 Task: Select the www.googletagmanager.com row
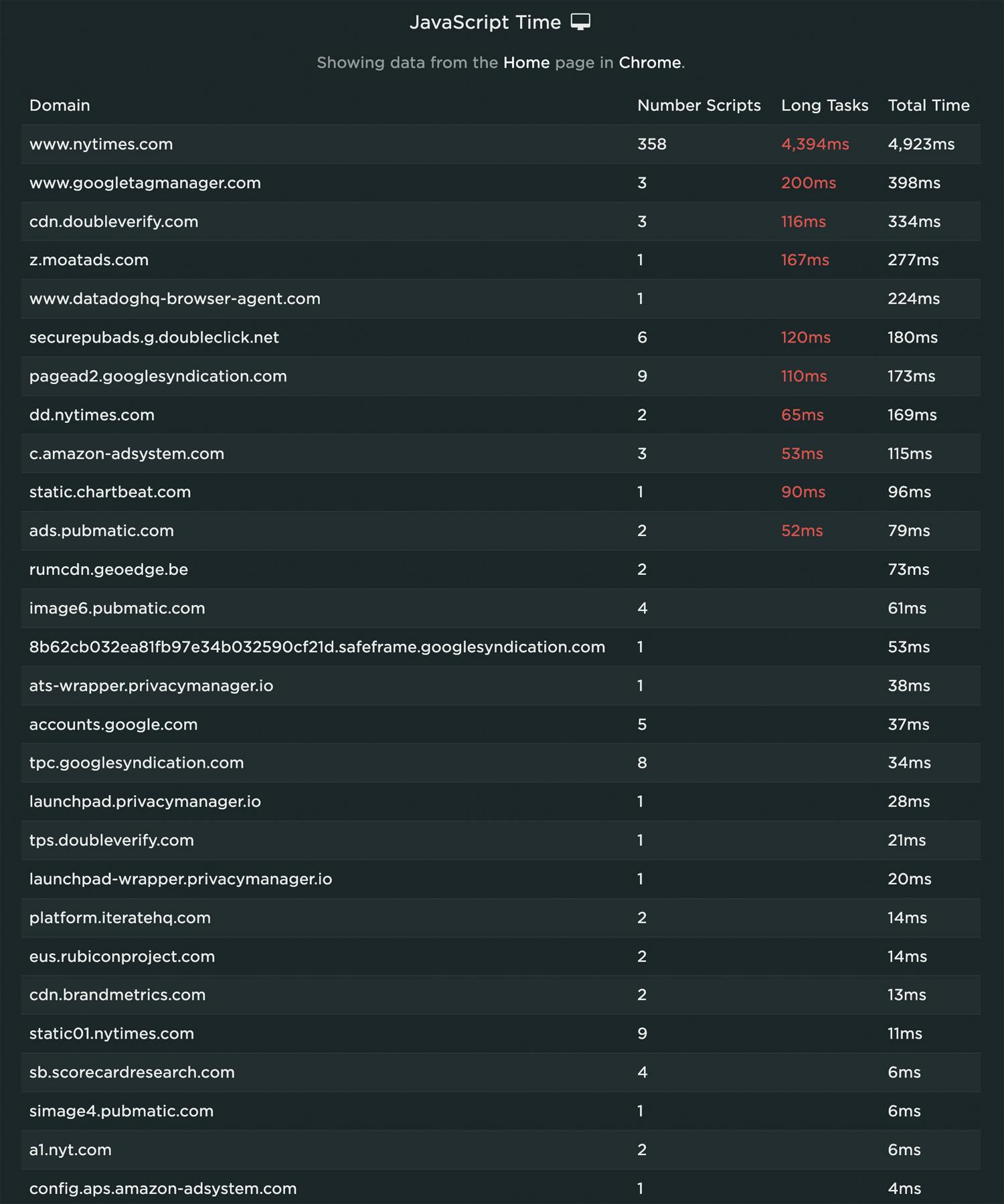(145, 183)
